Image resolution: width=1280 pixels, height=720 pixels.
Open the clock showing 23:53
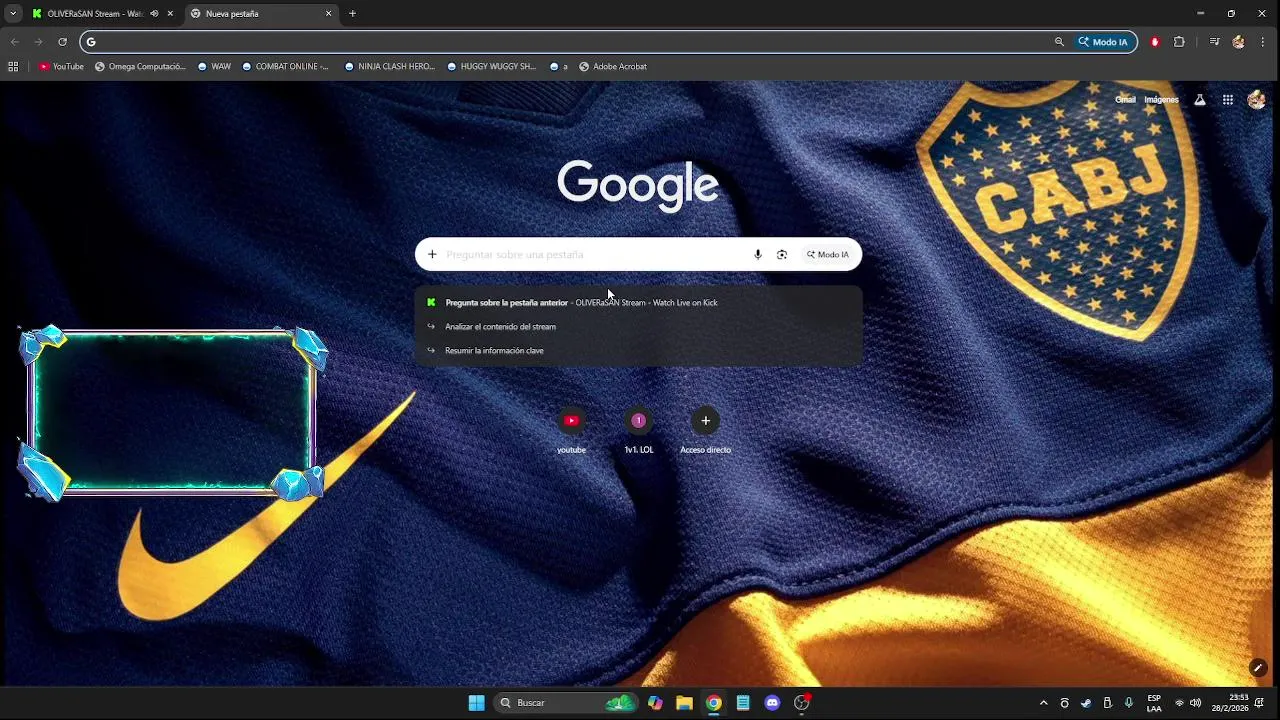click(1230, 703)
